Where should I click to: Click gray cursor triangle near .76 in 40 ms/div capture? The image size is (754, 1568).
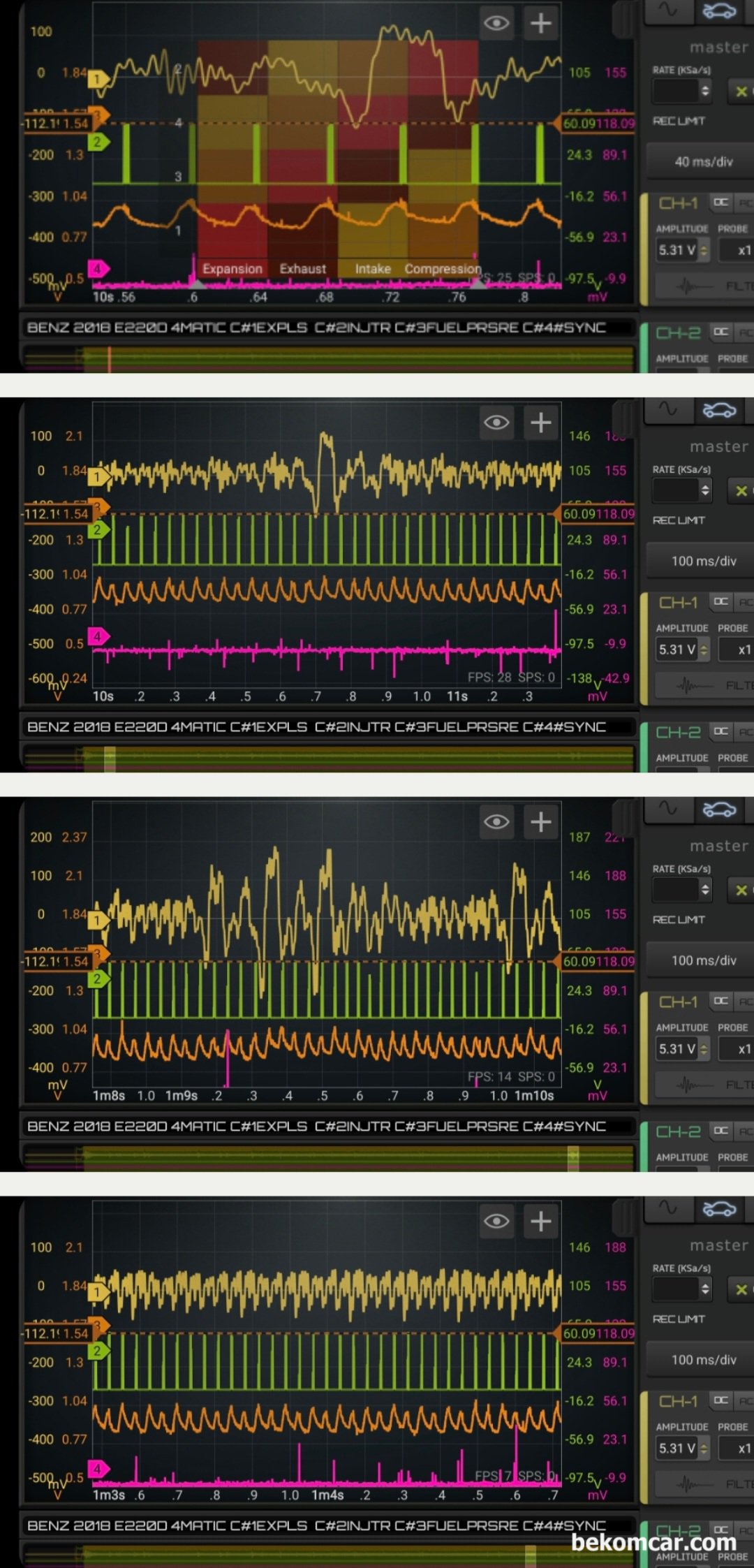coord(479,283)
